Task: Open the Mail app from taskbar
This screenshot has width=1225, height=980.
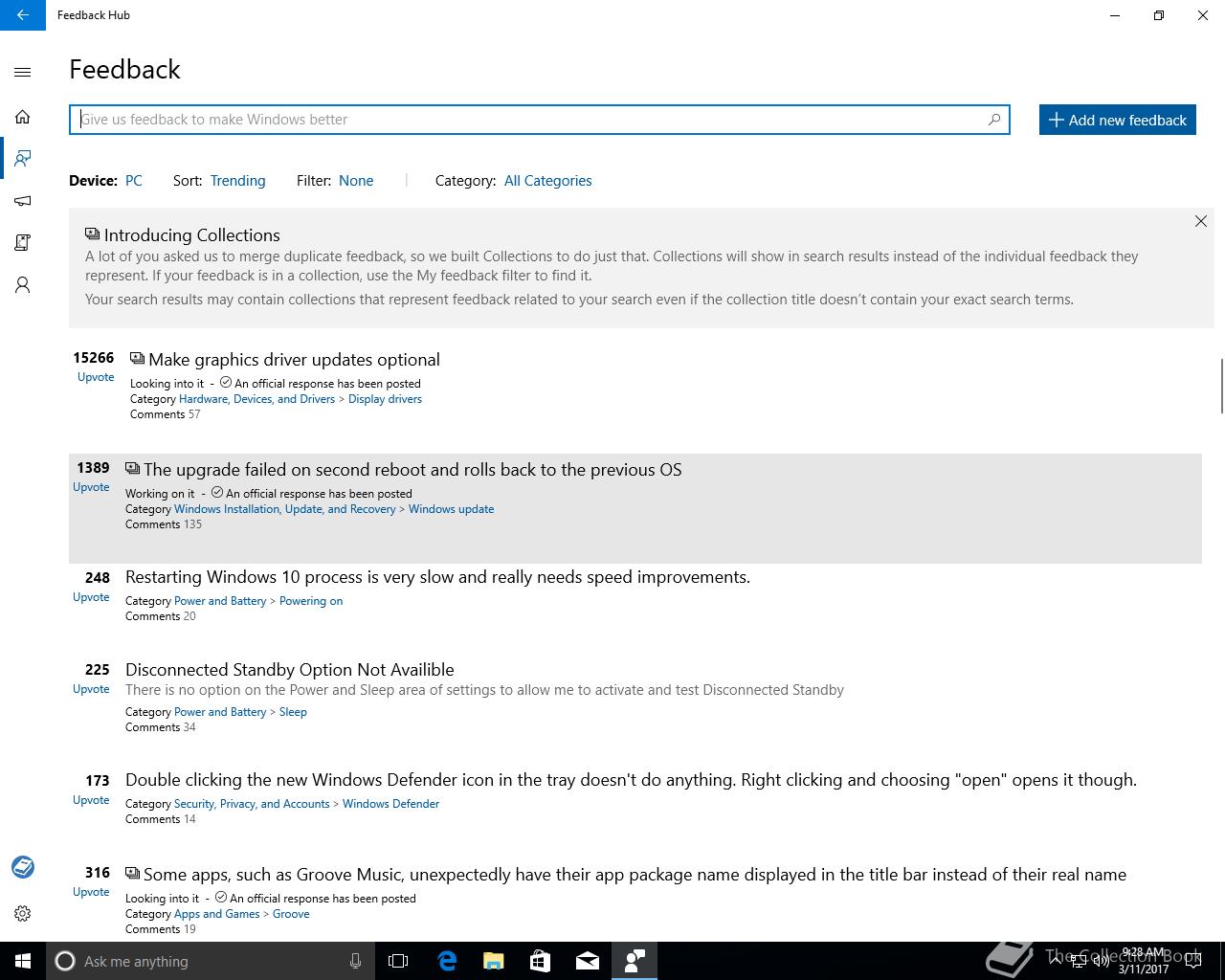Action: [x=588, y=961]
